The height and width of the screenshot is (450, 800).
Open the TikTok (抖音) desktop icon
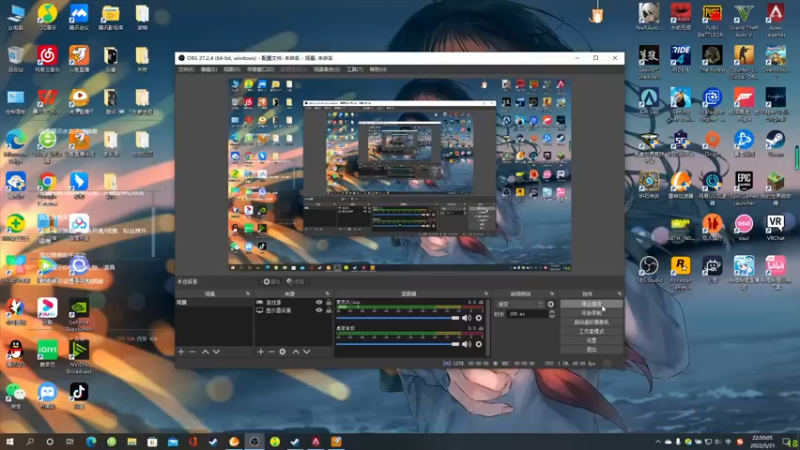(x=79, y=396)
